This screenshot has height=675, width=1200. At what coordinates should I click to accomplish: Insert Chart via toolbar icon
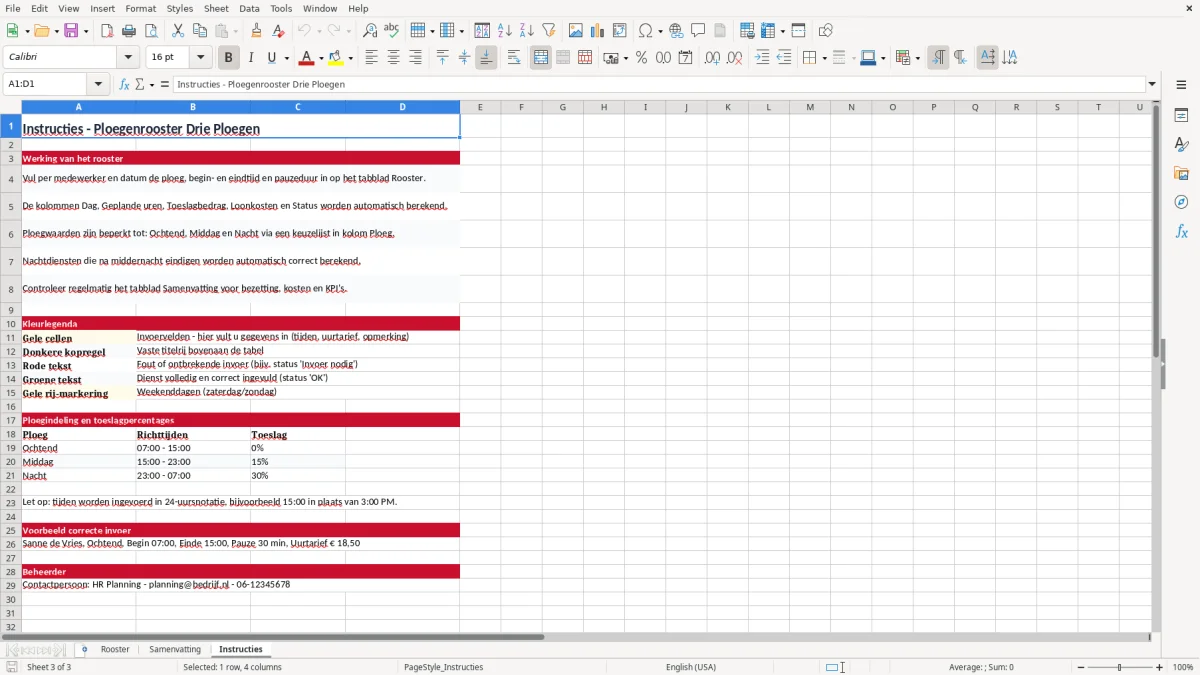(x=598, y=31)
